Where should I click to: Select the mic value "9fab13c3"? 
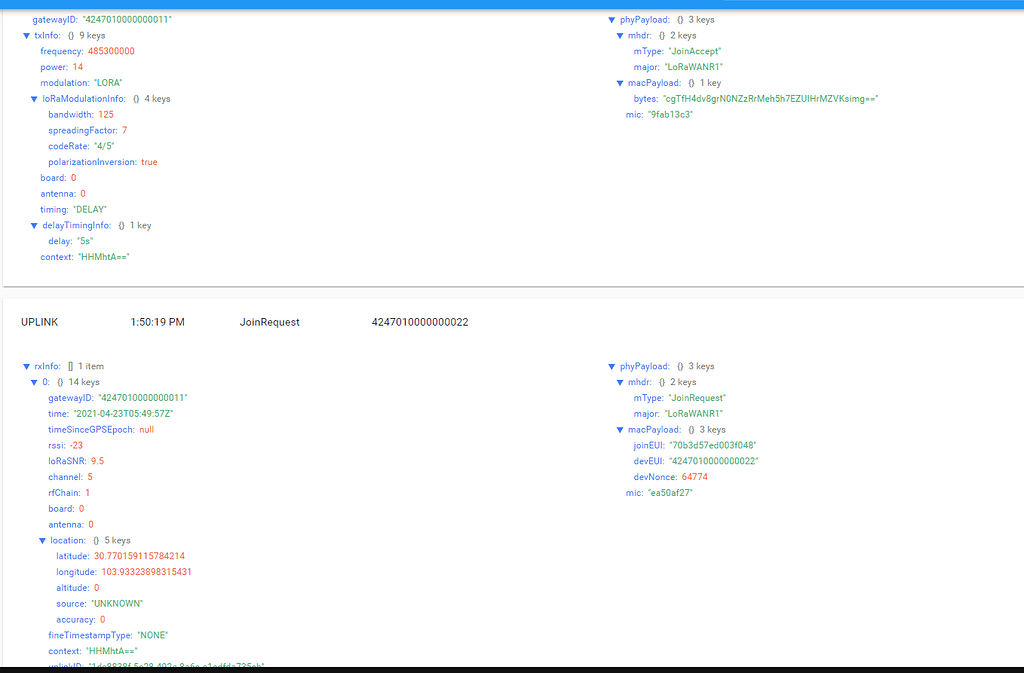click(671, 115)
